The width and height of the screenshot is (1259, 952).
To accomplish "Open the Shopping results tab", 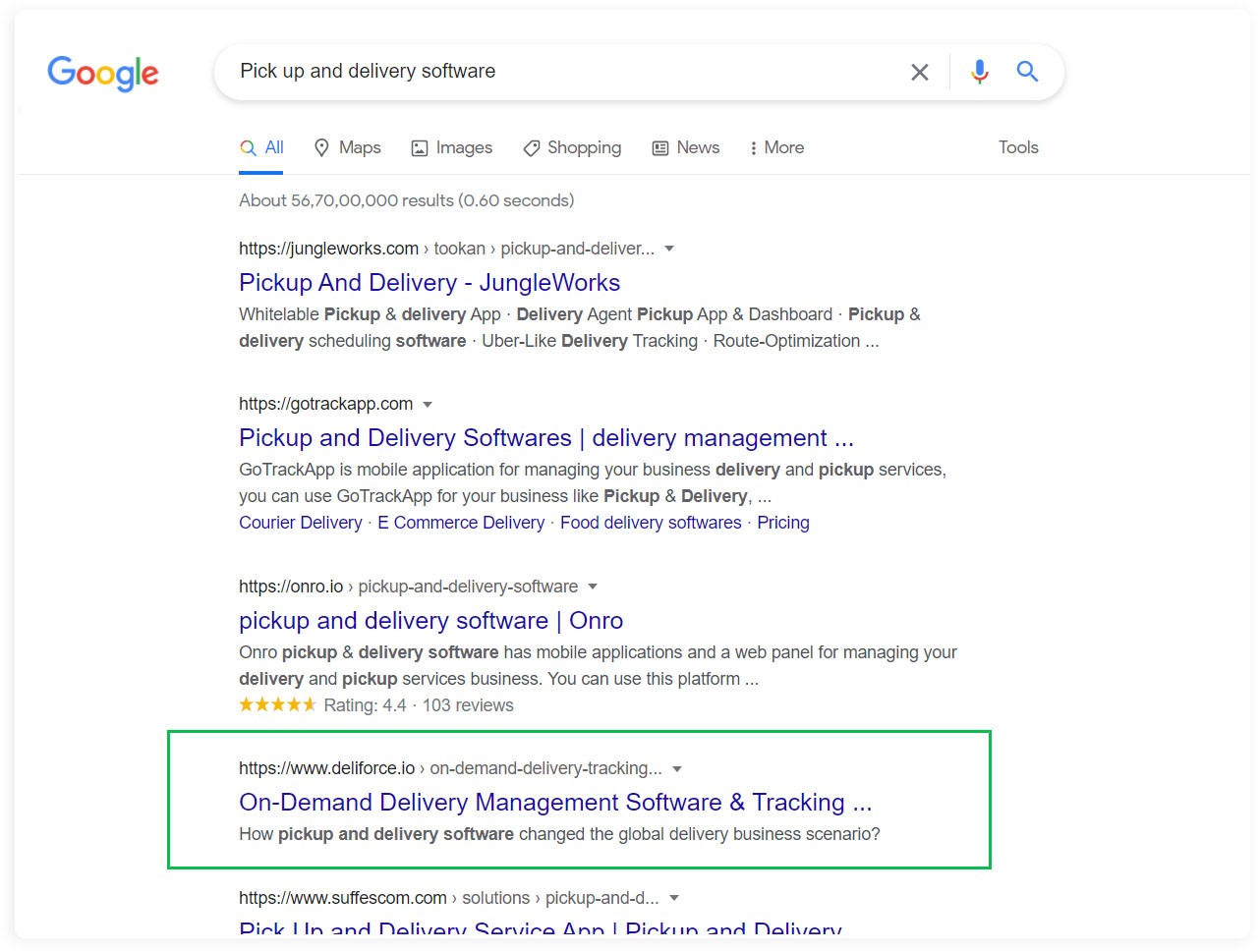I will point(572,147).
